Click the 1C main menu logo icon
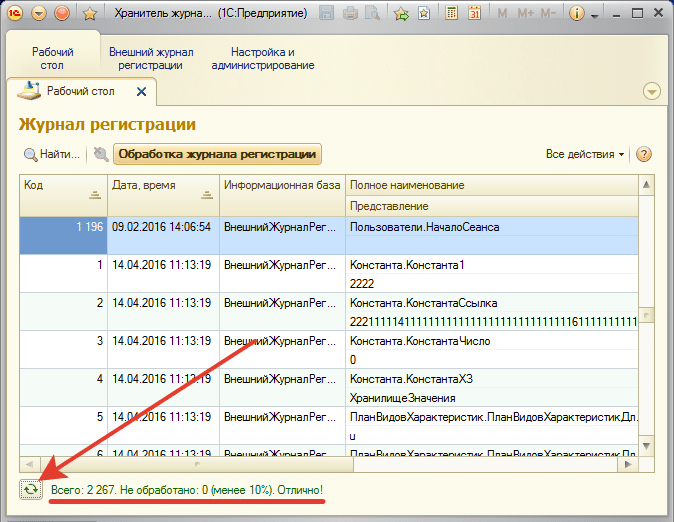This screenshot has width=674, height=522. click(14, 14)
